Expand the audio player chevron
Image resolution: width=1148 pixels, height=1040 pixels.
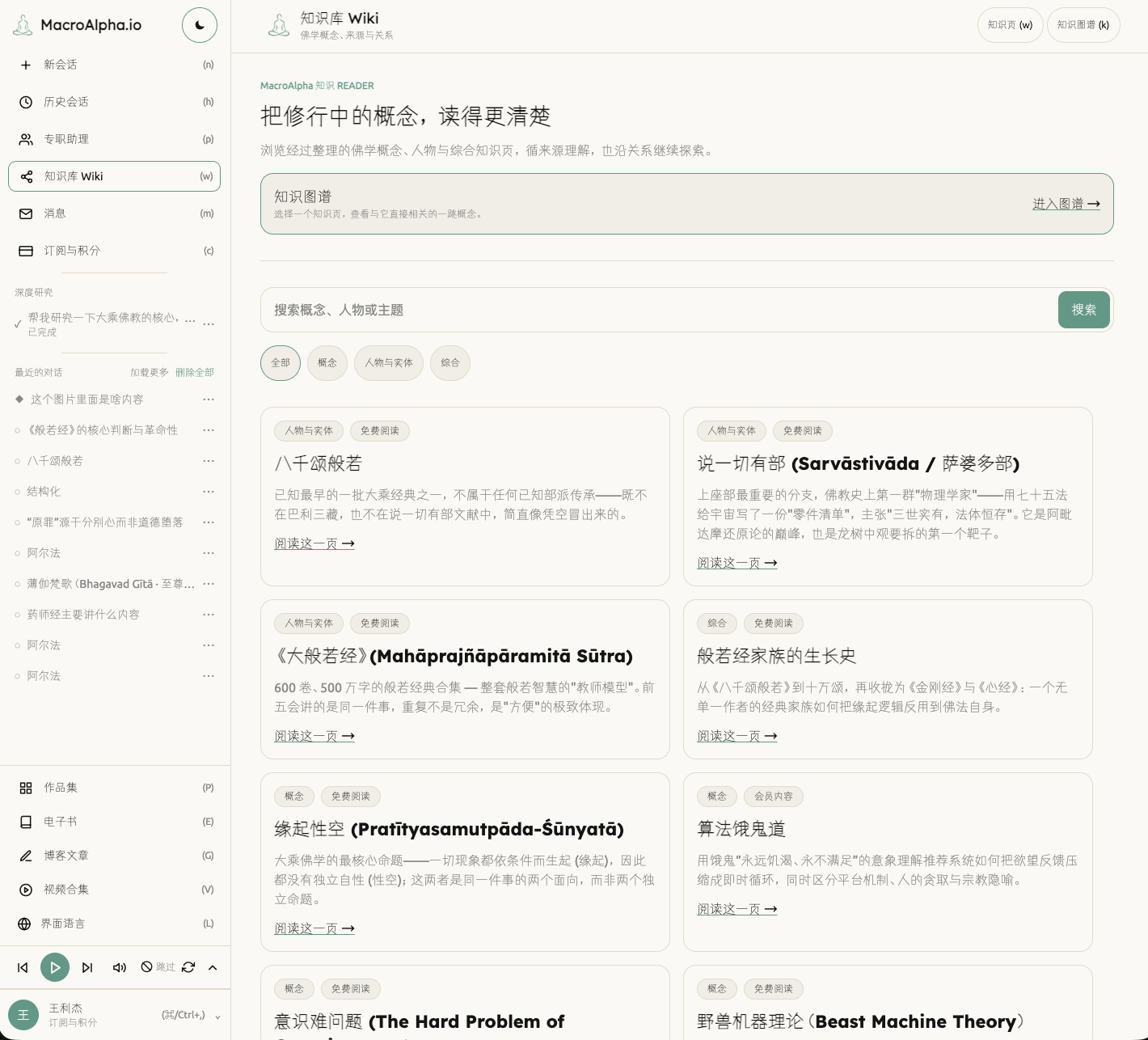coord(213,967)
